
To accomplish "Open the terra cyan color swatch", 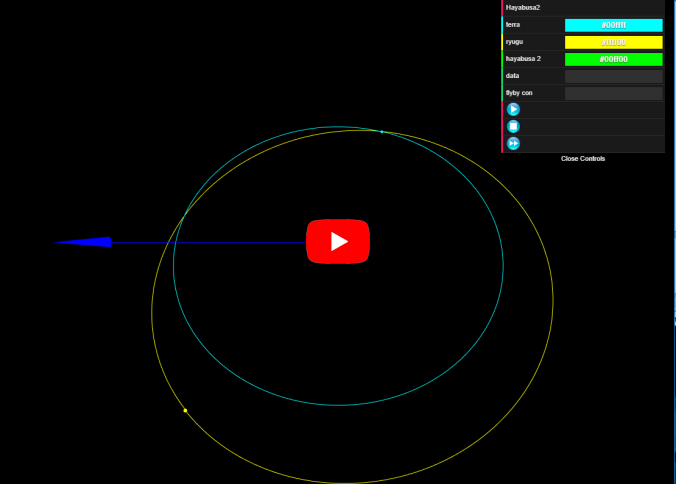I will click(x=613, y=25).
